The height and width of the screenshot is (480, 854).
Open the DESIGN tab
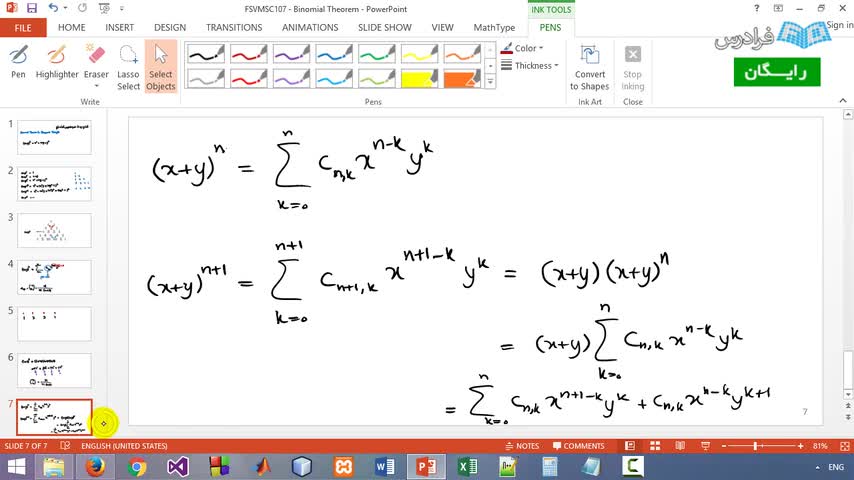170,28
